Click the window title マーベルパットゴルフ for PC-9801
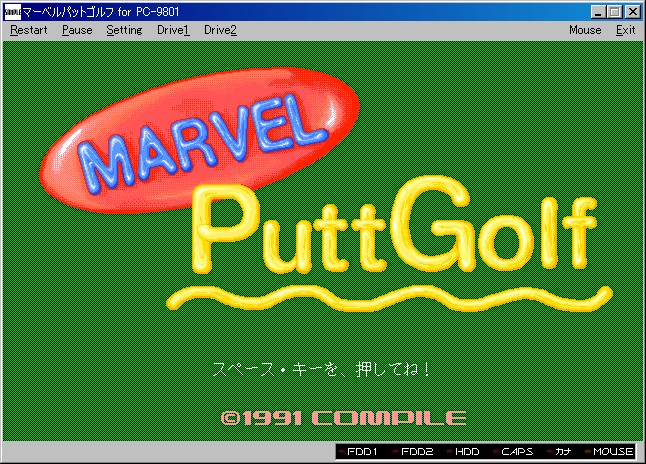 coord(101,12)
